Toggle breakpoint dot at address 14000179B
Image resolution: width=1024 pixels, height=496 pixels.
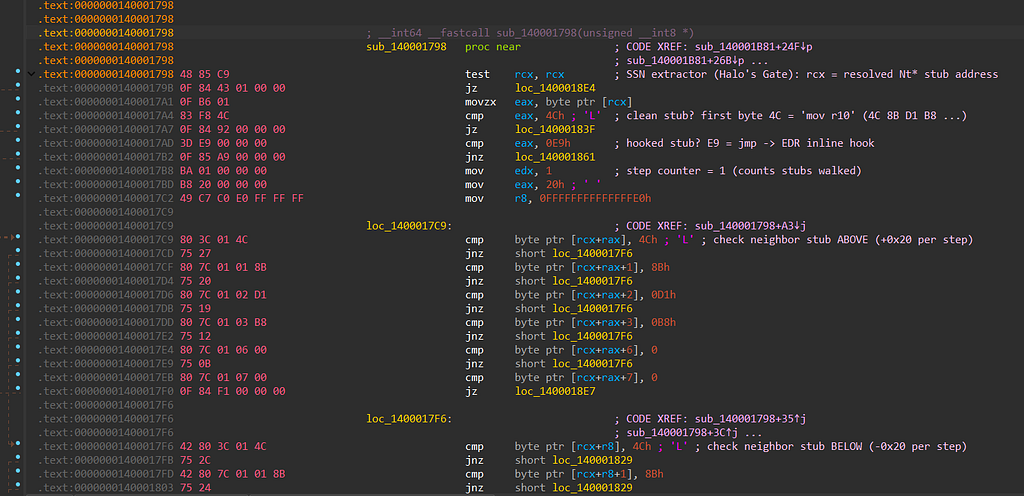click(18, 84)
